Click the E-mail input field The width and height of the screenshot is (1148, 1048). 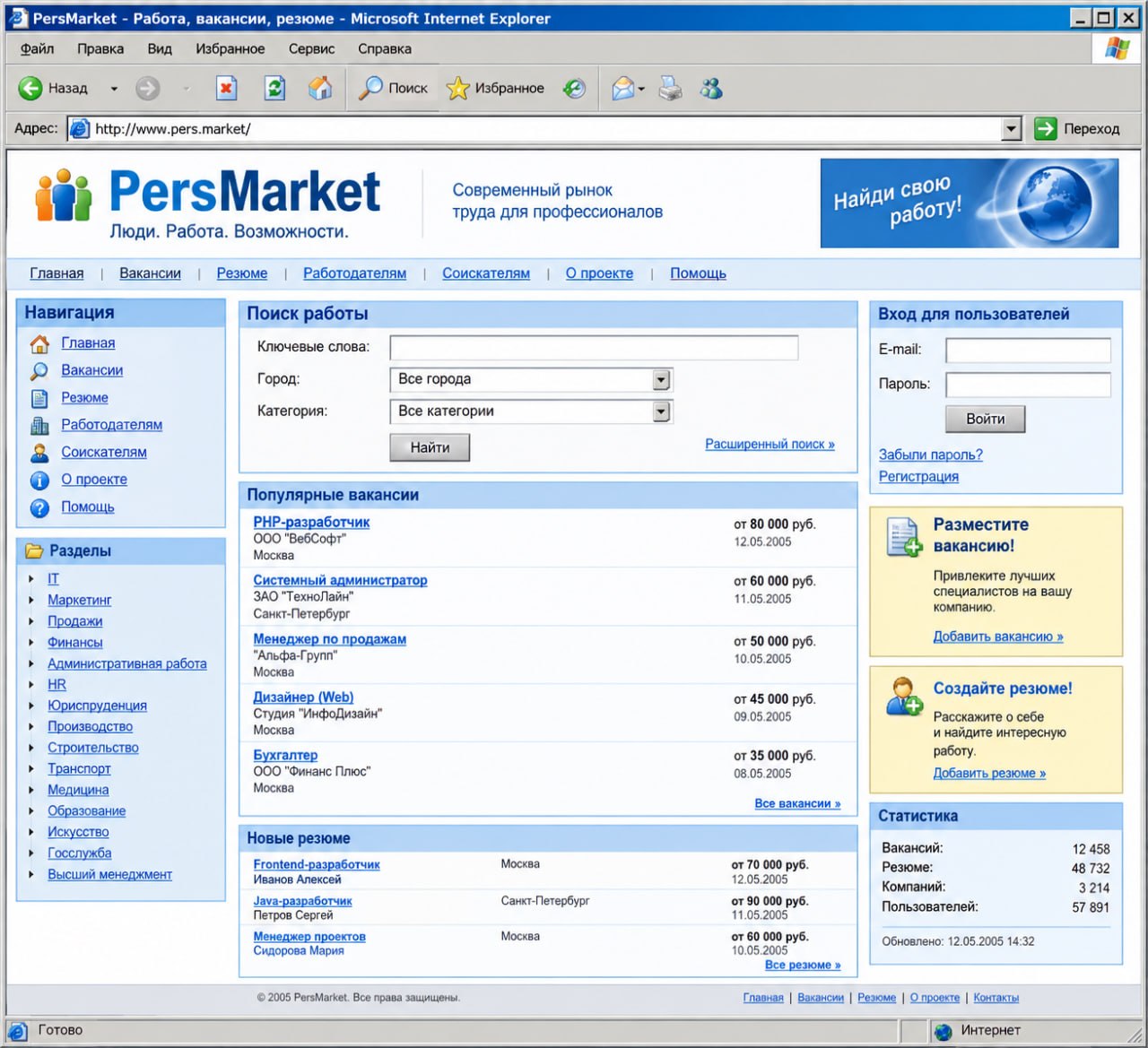1028,350
